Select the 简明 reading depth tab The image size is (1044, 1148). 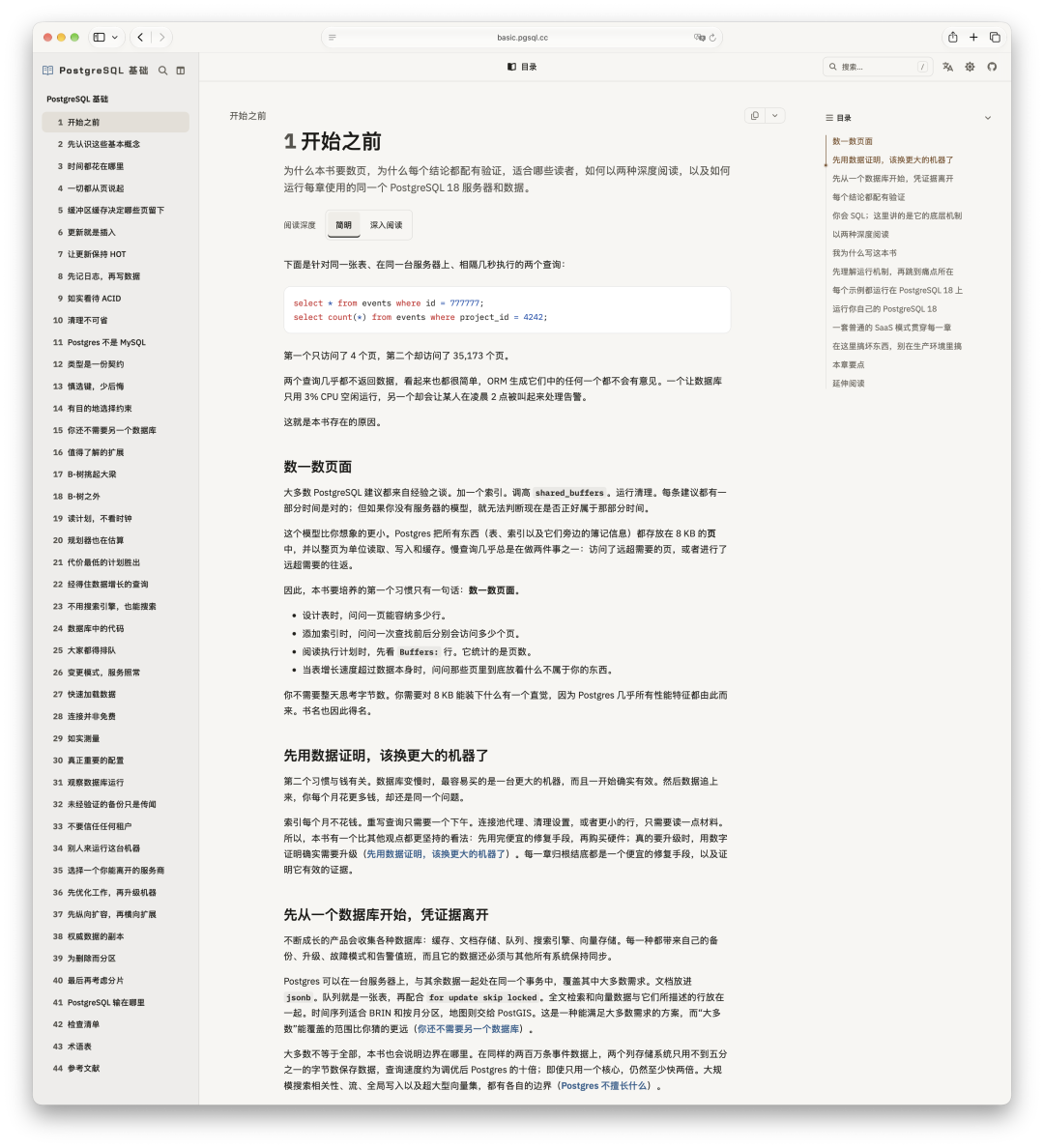343,225
